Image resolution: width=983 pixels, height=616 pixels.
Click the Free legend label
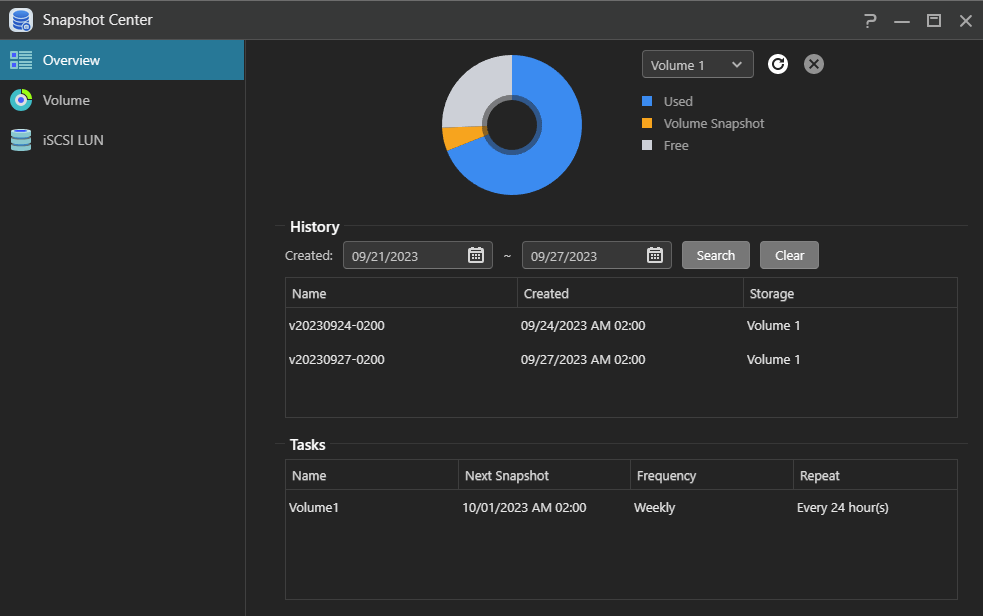point(676,145)
